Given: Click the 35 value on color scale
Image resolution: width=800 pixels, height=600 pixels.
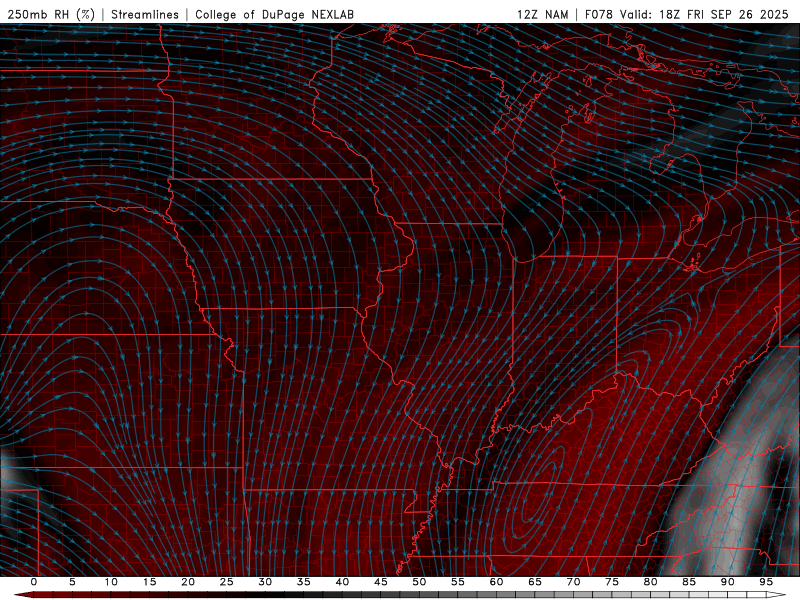Looking at the screenshot, I should click(x=304, y=582).
